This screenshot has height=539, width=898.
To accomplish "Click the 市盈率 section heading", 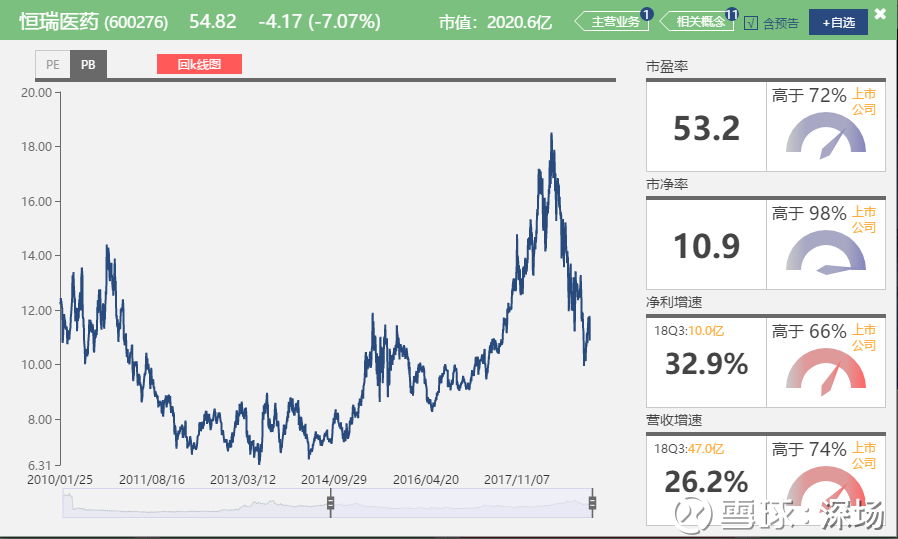I will point(667,67).
